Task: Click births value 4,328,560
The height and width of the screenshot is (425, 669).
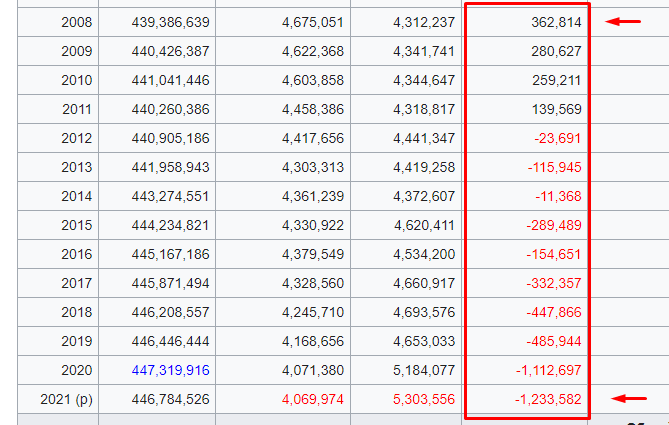Action: (x=313, y=283)
